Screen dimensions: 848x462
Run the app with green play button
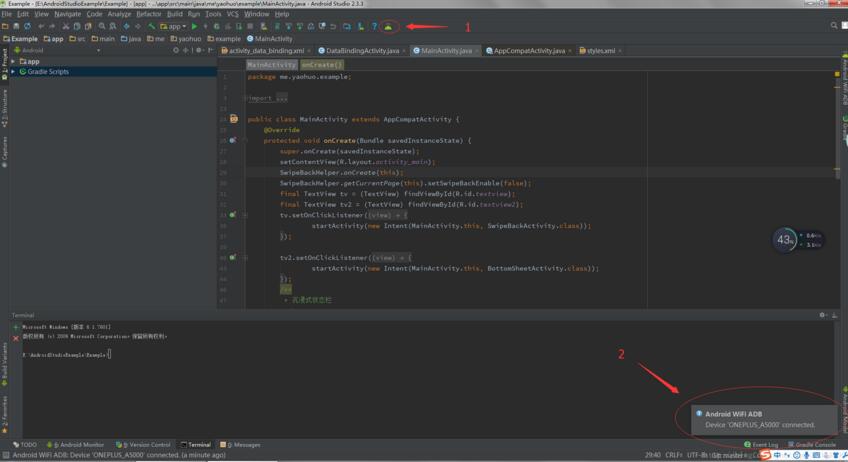click(194, 26)
